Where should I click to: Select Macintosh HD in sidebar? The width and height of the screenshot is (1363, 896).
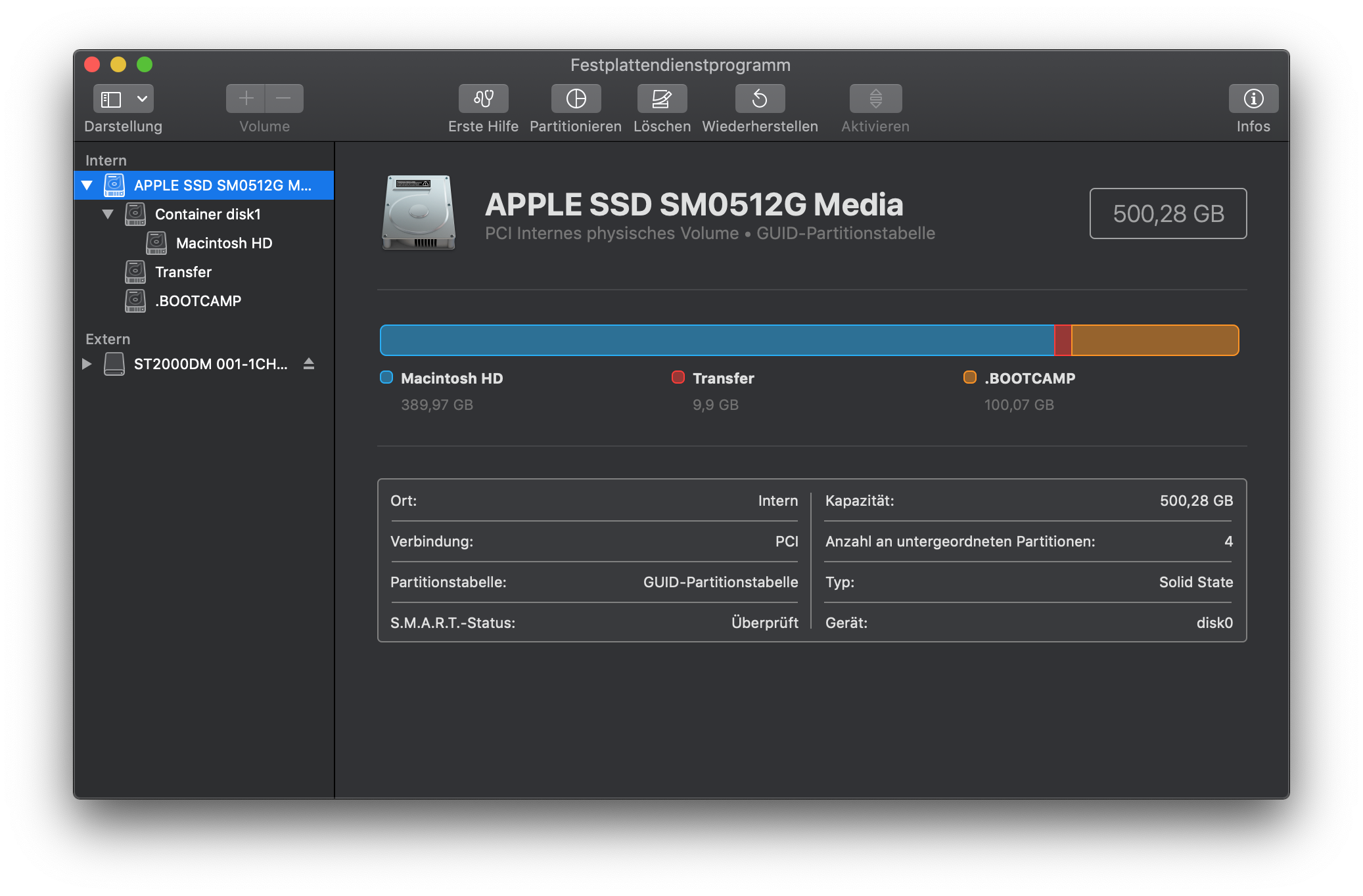(223, 243)
